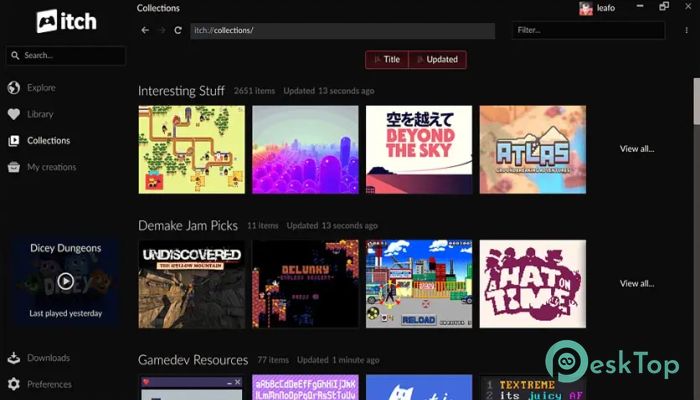Focus the sidebar Search field
The image size is (700, 400).
point(66,55)
